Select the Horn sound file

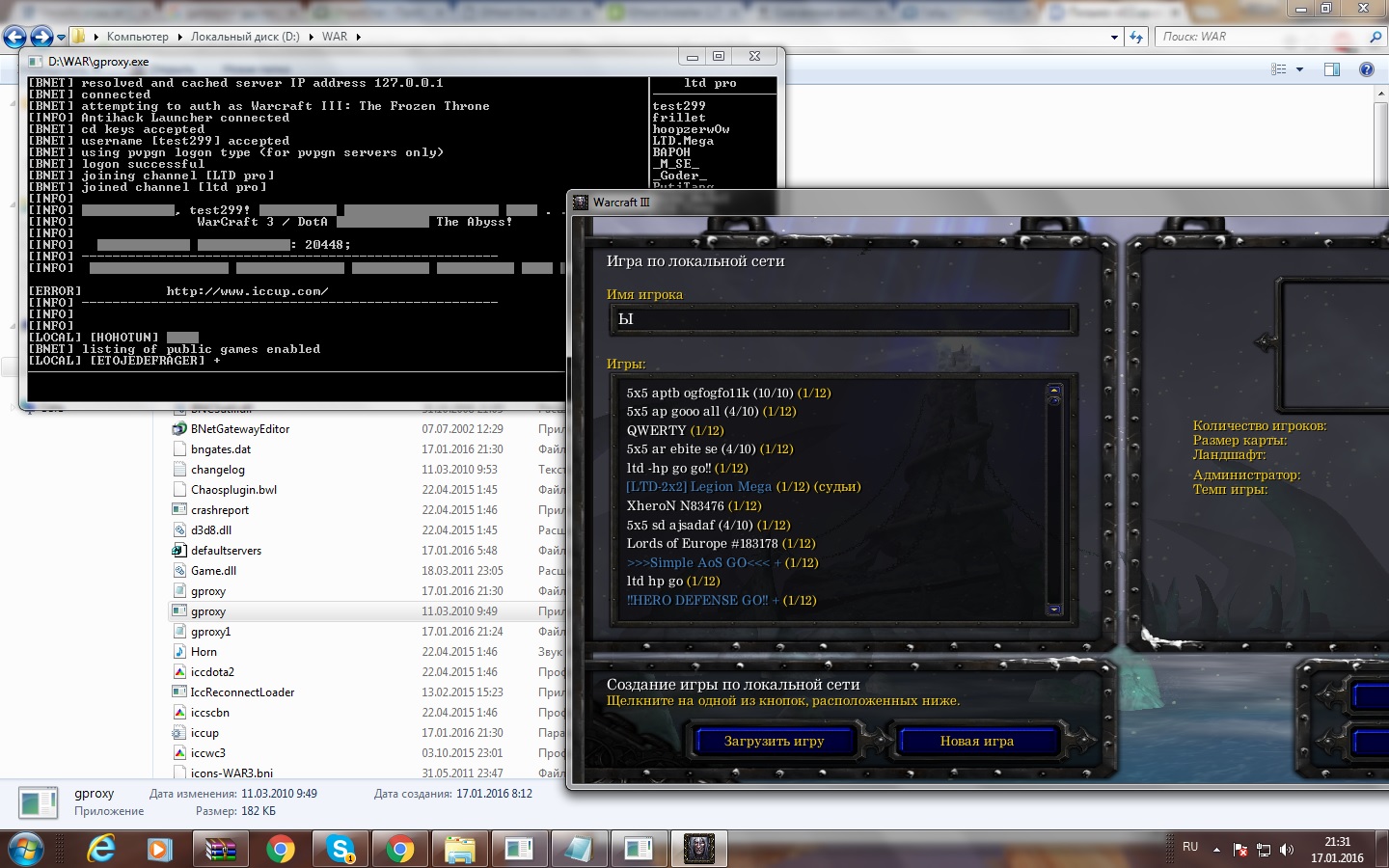click(204, 652)
